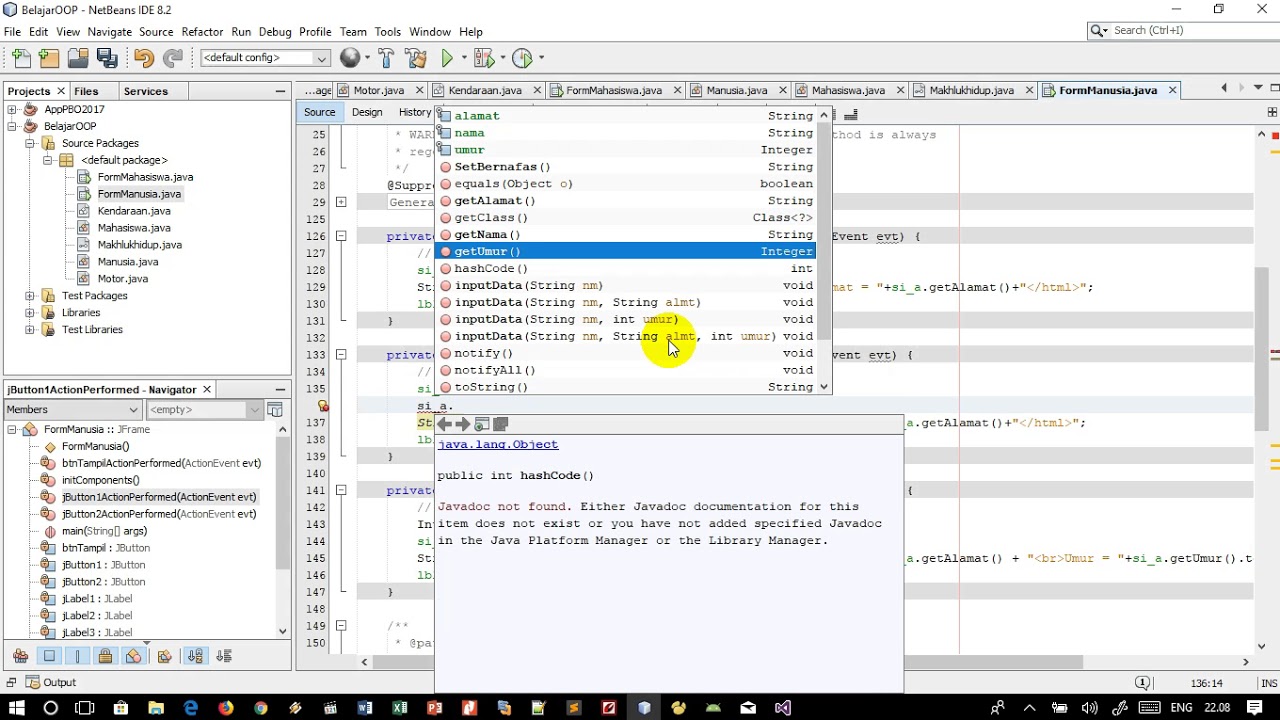The height and width of the screenshot is (720, 1280).
Task: Click the navigator view options icon beside filter
Action: pos(275,409)
